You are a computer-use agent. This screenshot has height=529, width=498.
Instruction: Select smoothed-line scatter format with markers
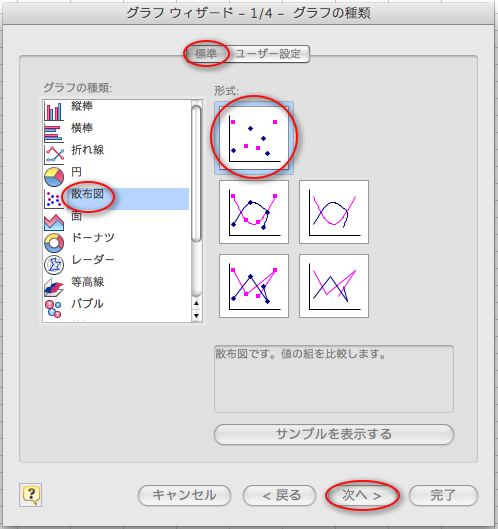coord(254,212)
